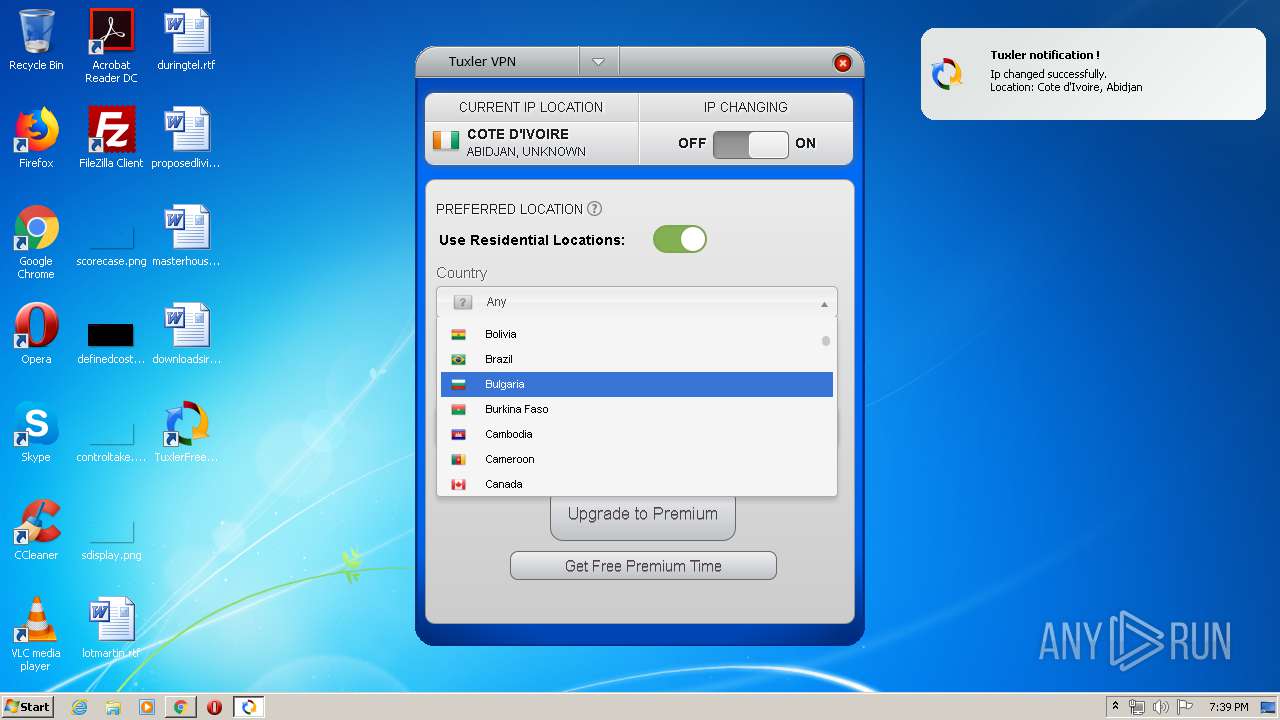This screenshot has height=720, width=1280.
Task: Launch Skype desktop shortcut
Action: (36, 432)
